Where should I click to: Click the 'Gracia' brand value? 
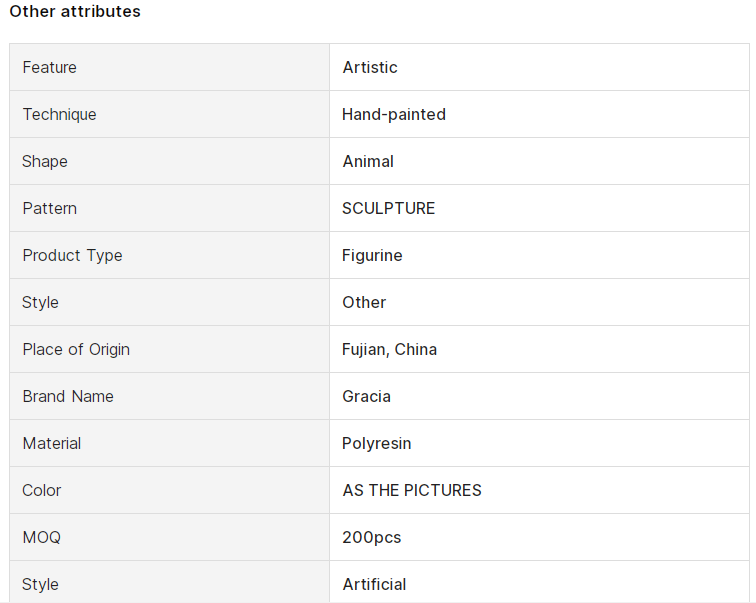coord(366,396)
